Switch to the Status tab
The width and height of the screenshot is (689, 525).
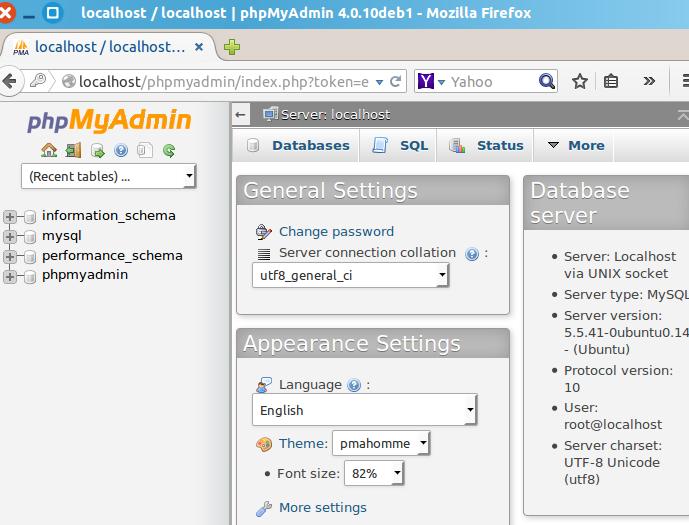pyautogui.click(x=486, y=145)
